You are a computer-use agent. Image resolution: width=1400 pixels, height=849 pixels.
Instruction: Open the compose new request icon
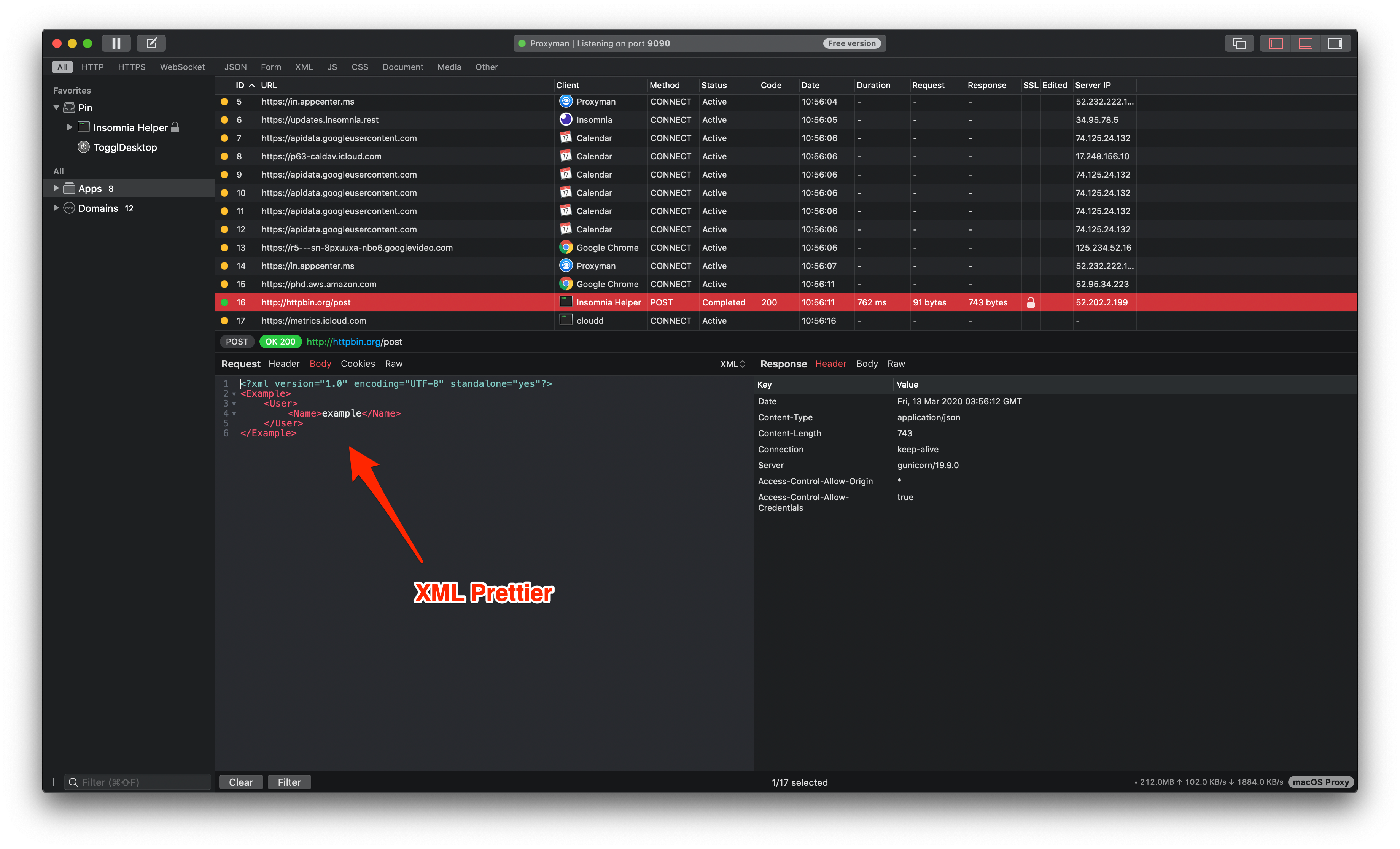click(151, 43)
